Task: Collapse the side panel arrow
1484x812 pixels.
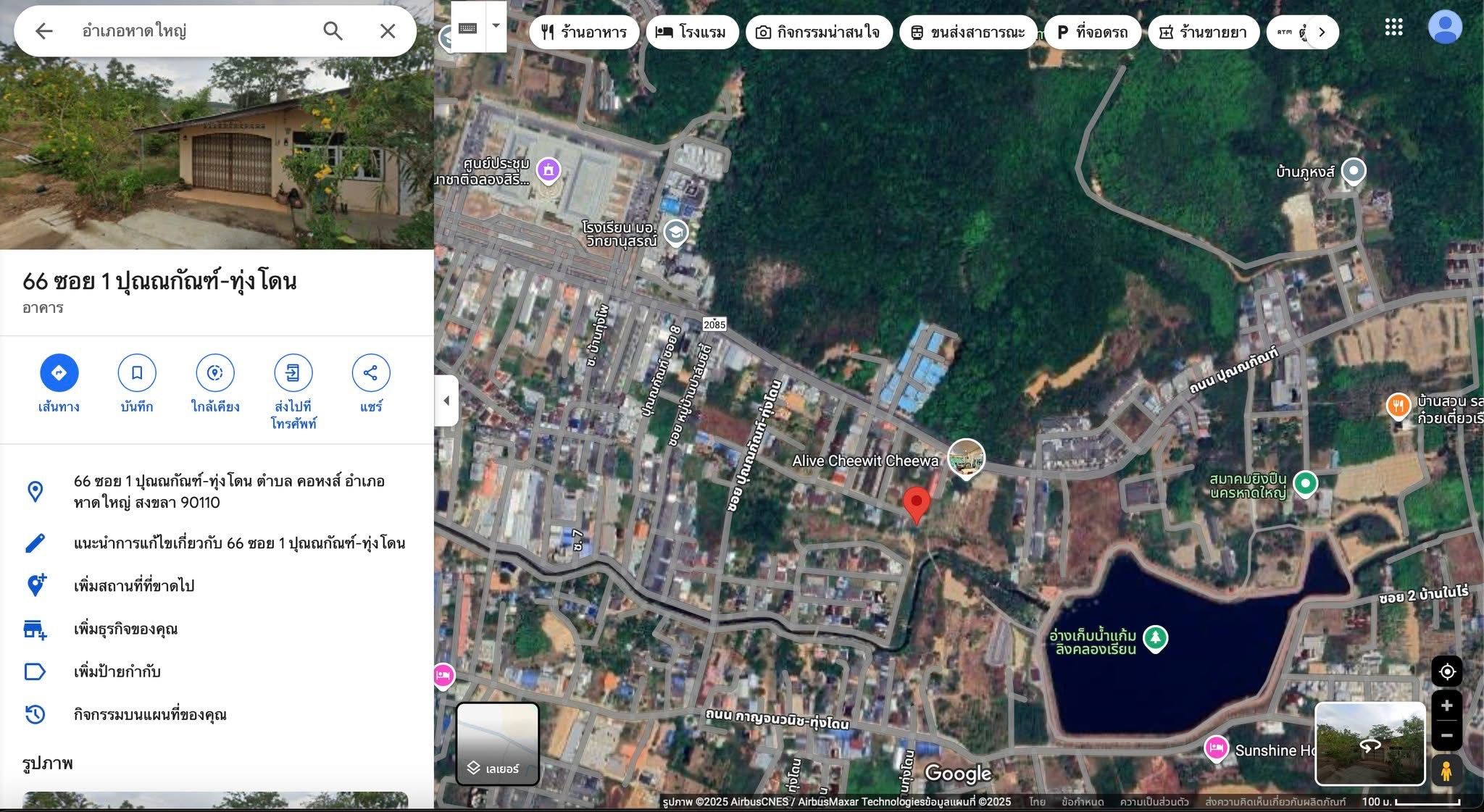Action: (x=446, y=400)
